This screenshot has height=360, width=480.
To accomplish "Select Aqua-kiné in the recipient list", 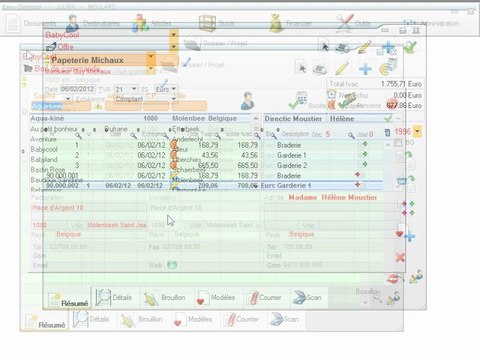I will (x=47, y=118).
